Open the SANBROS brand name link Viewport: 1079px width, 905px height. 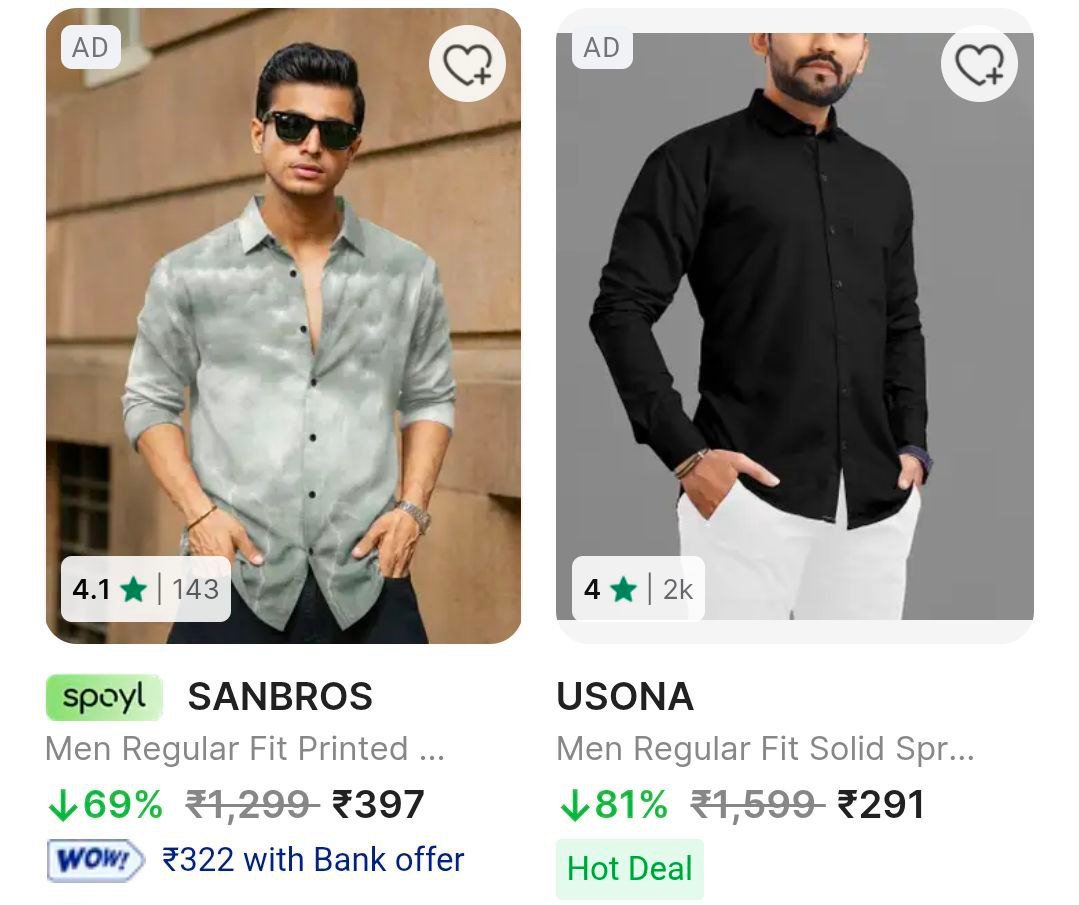(x=280, y=697)
